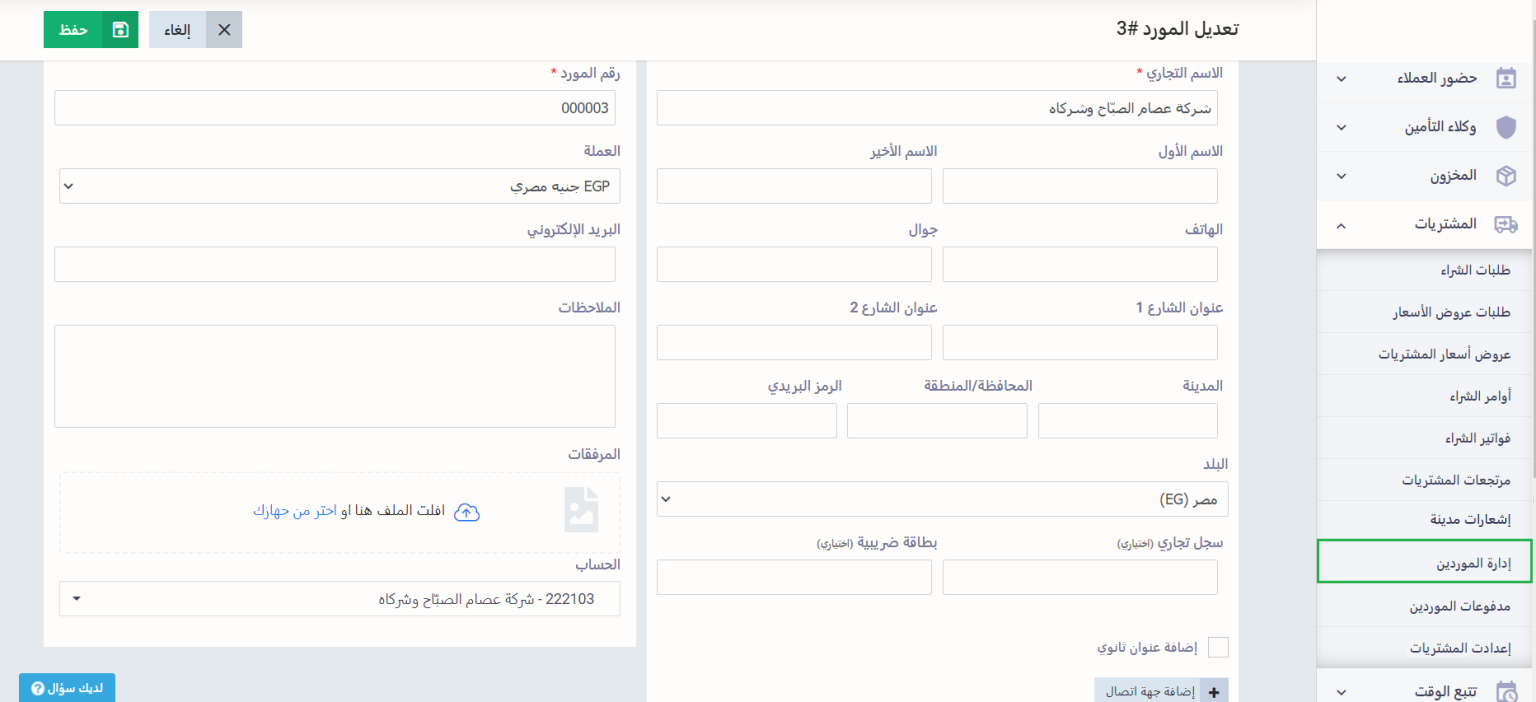The height and width of the screenshot is (702, 1536).
Task: Open the supplier payments menu item
Action: click(1460, 606)
